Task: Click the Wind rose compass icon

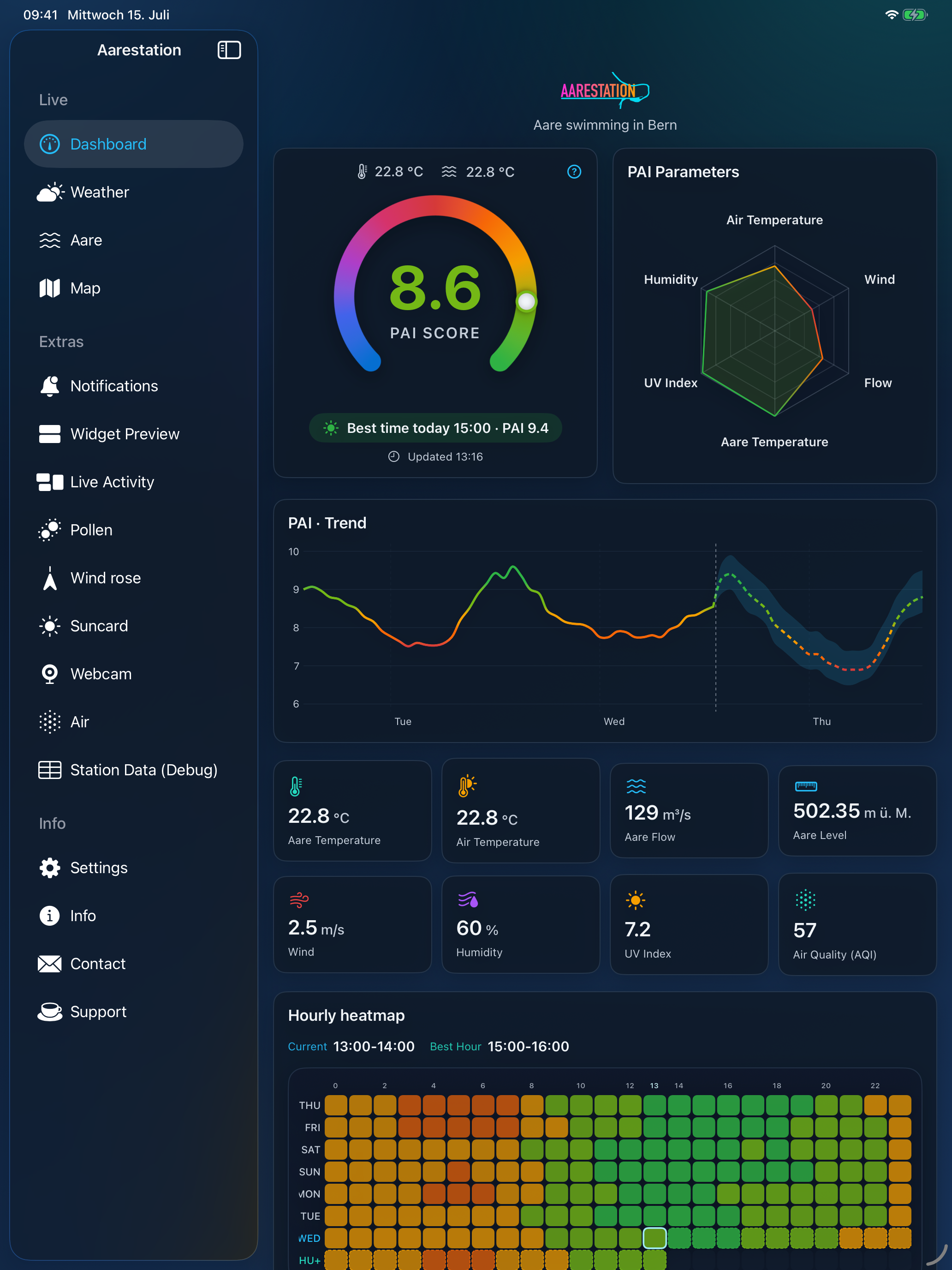Action: [x=50, y=578]
